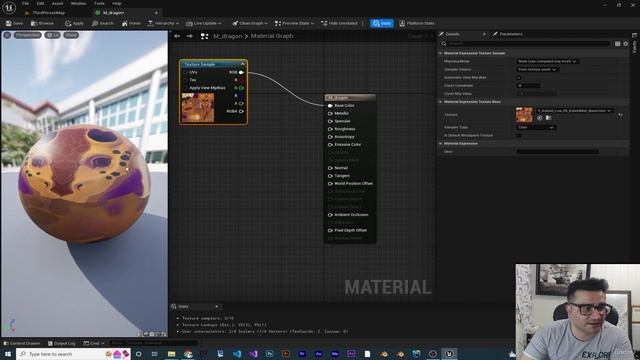The width and height of the screenshot is (640, 360).
Task: Click the Metallic input pin
Action: tap(330, 113)
